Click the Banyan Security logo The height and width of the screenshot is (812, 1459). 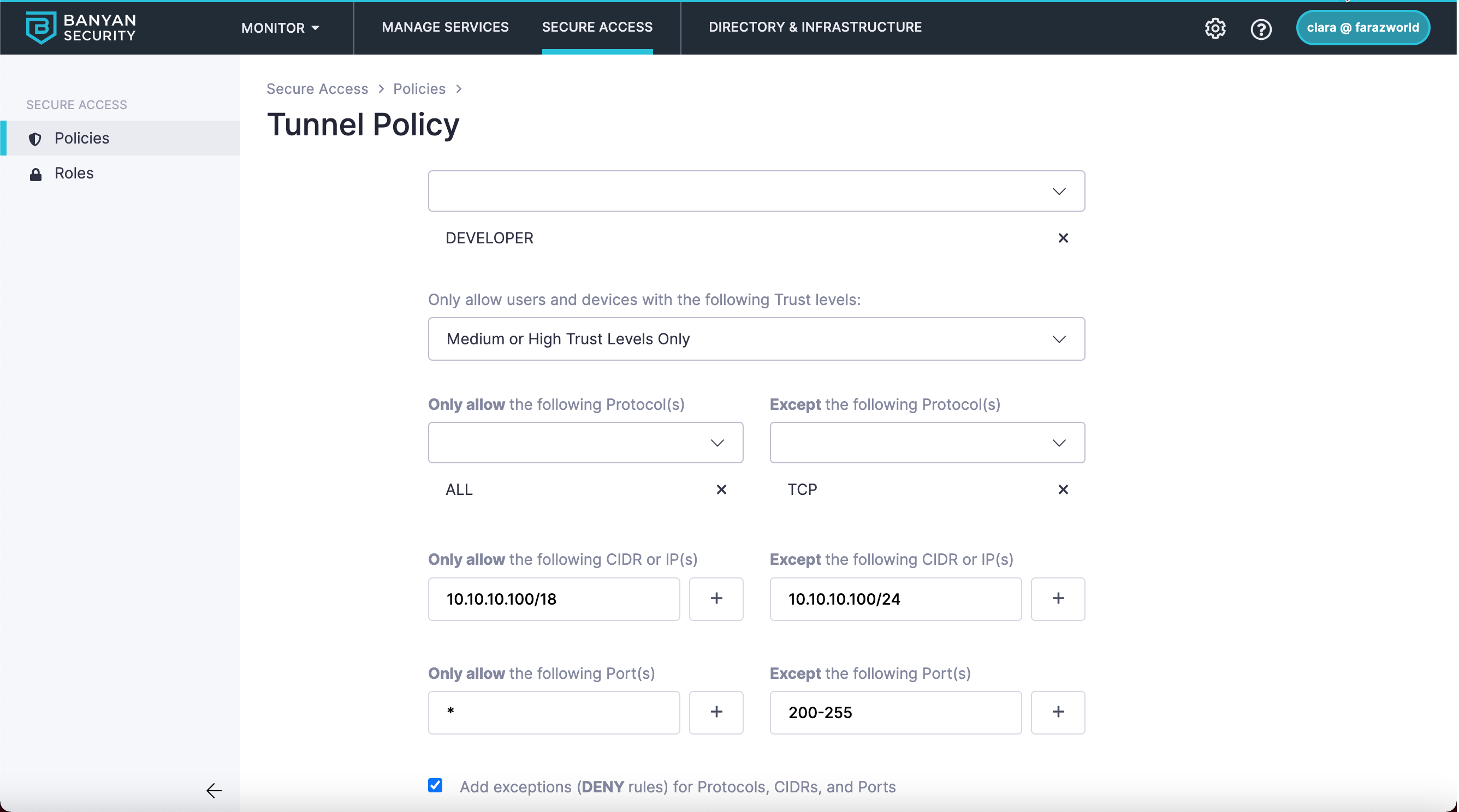click(x=81, y=27)
